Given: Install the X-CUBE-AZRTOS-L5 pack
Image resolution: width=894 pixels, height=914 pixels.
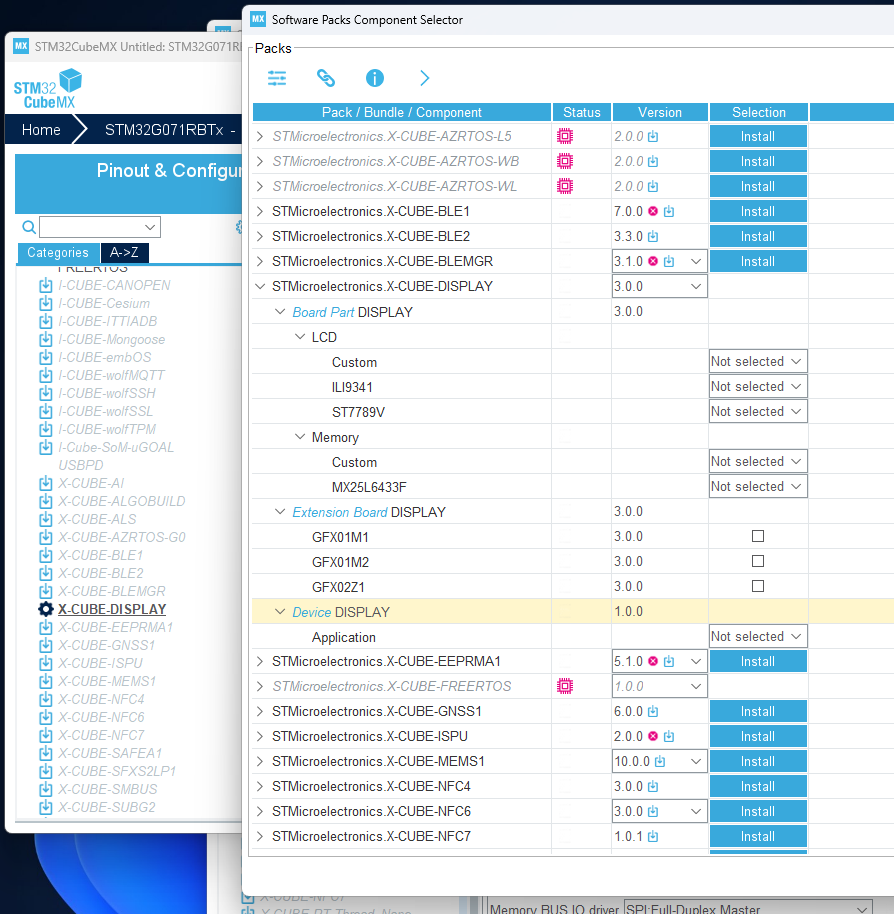Looking at the screenshot, I should tap(758, 136).
